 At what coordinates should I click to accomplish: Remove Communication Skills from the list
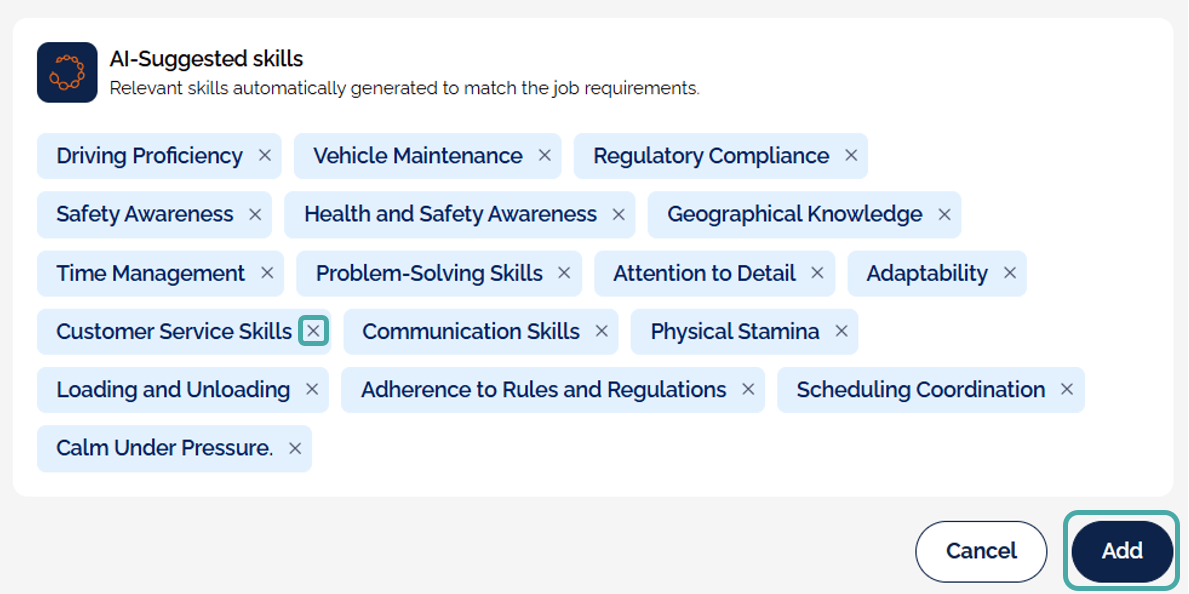(x=601, y=331)
